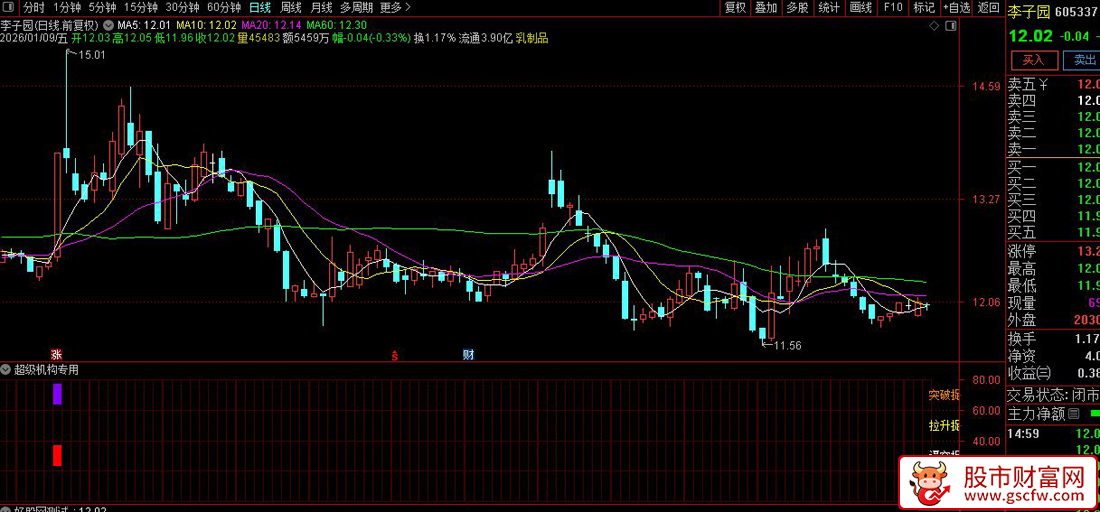Click stock code 605337
Image resolution: width=1100 pixels, height=512 pixels.
tap(1078, 11)
